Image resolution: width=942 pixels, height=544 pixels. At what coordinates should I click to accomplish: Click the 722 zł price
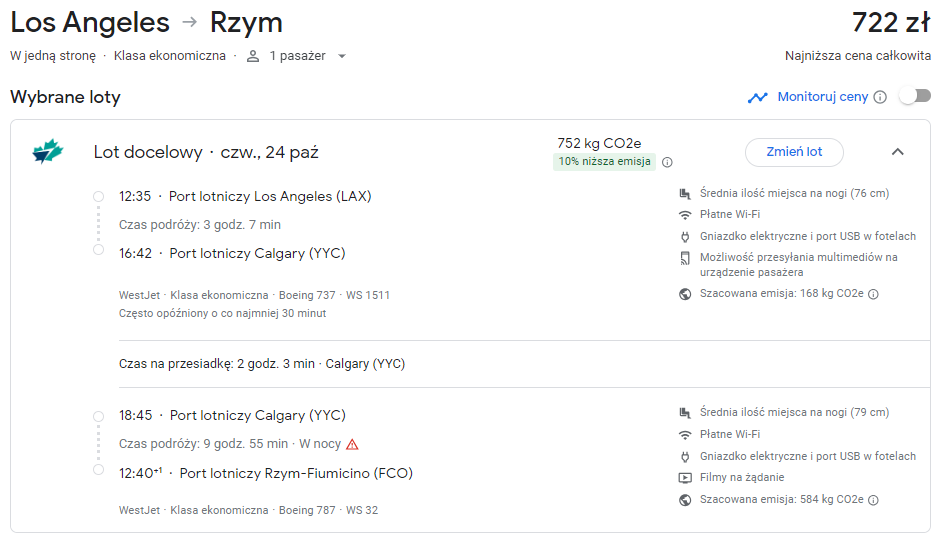891,23
